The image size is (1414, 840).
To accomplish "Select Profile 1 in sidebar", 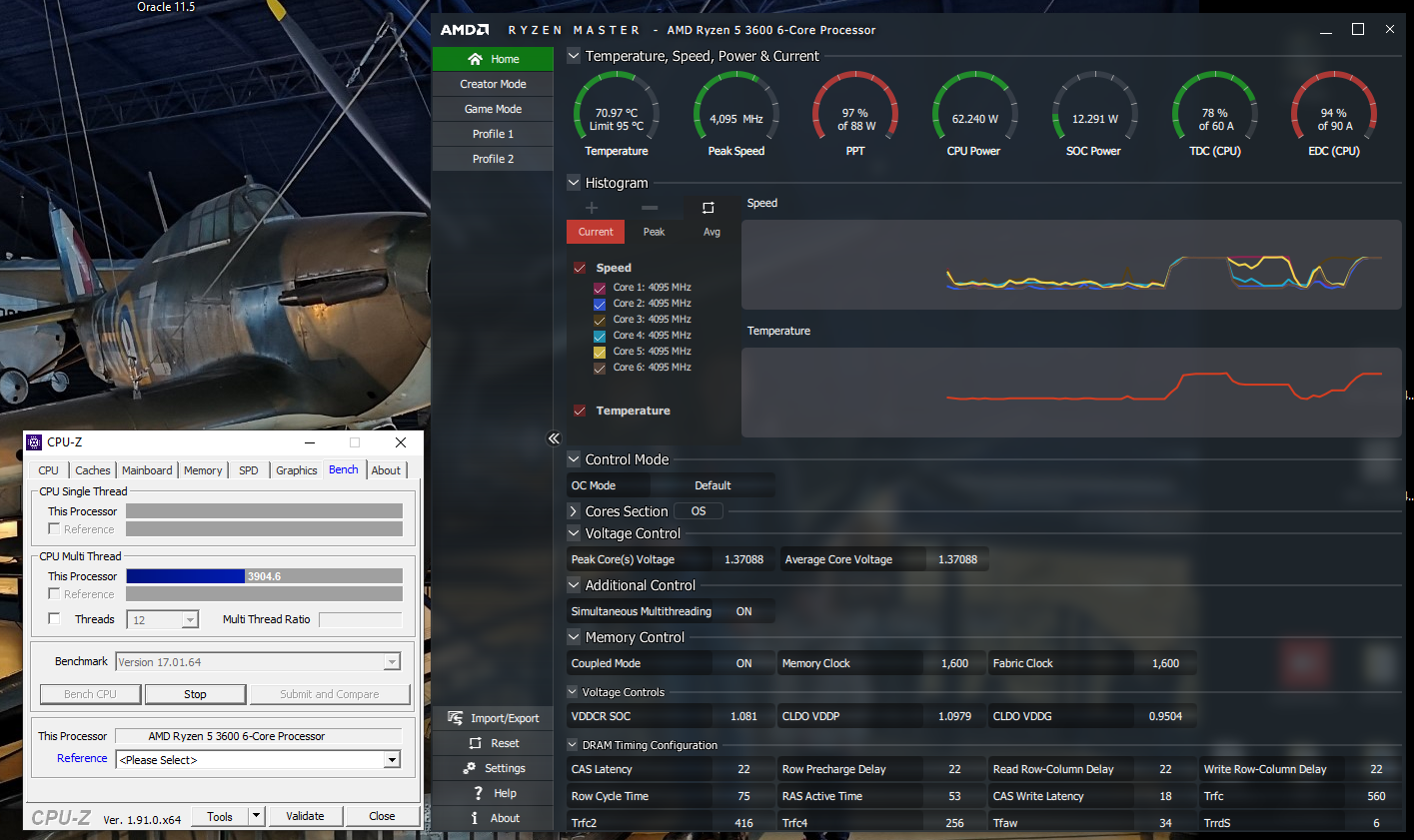I will [x=493, y=134].
